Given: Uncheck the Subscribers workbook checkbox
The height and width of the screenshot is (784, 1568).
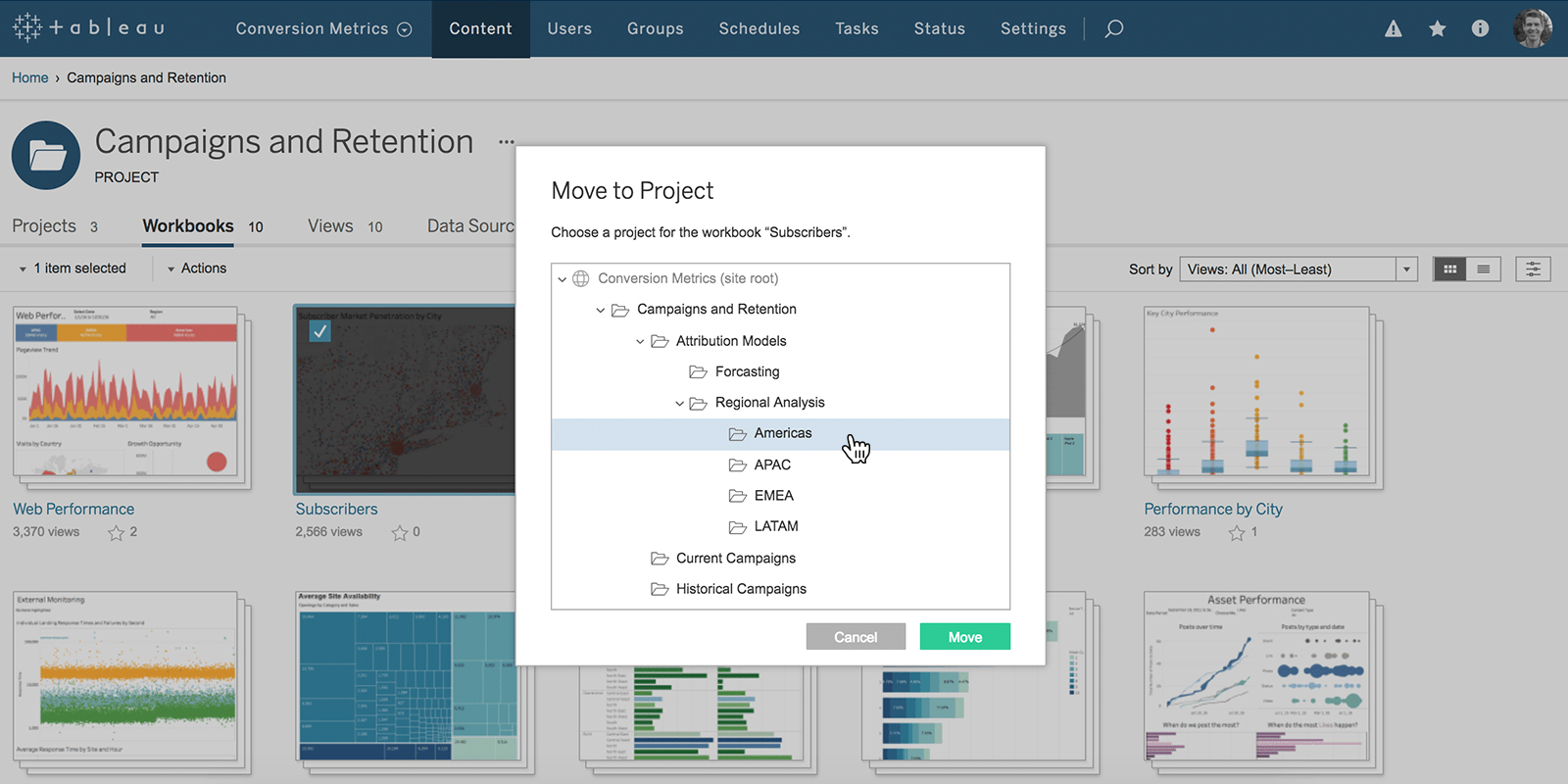Looking at the screenshot, I should pos(319,331).
